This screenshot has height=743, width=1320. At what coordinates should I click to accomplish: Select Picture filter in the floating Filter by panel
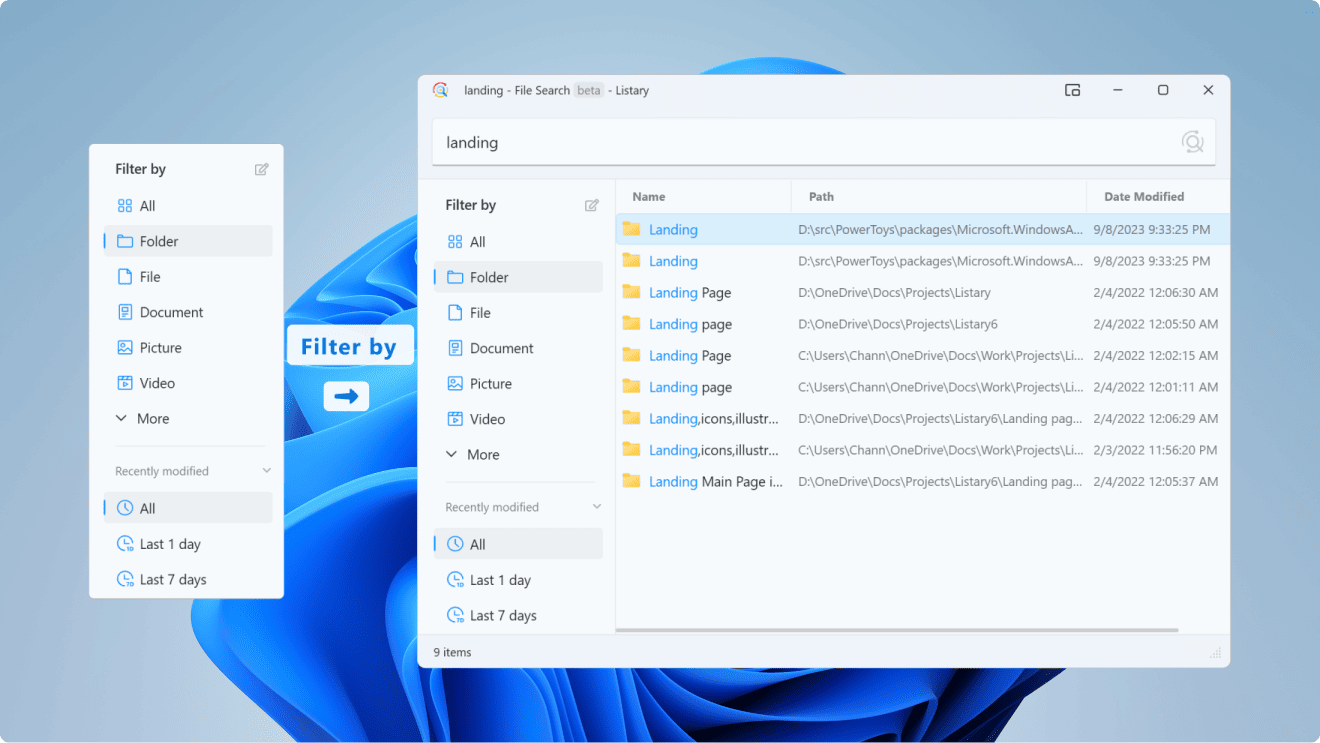(188, 348)
